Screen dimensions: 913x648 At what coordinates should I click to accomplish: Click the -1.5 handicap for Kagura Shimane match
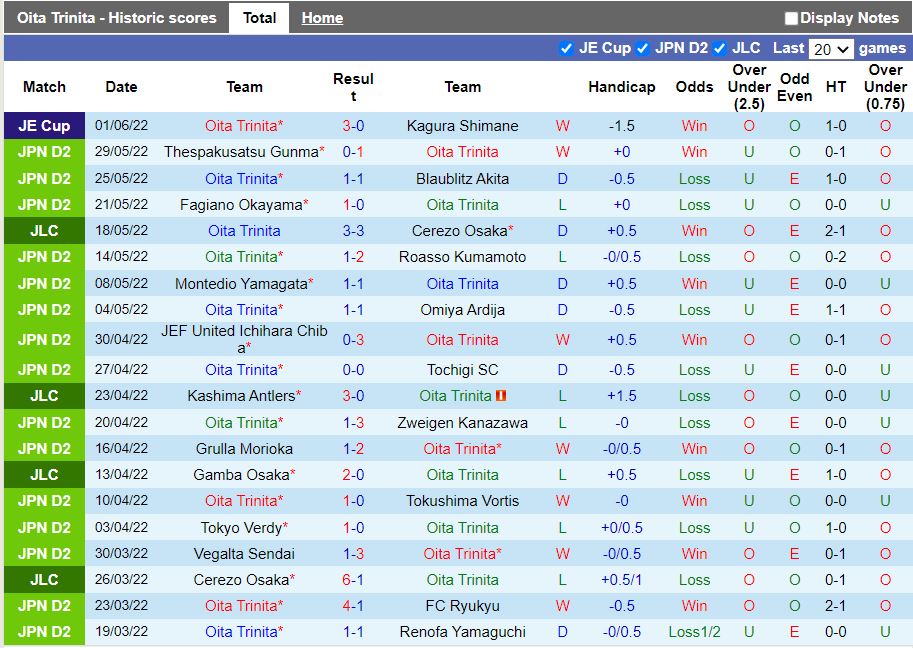[621, 126]
